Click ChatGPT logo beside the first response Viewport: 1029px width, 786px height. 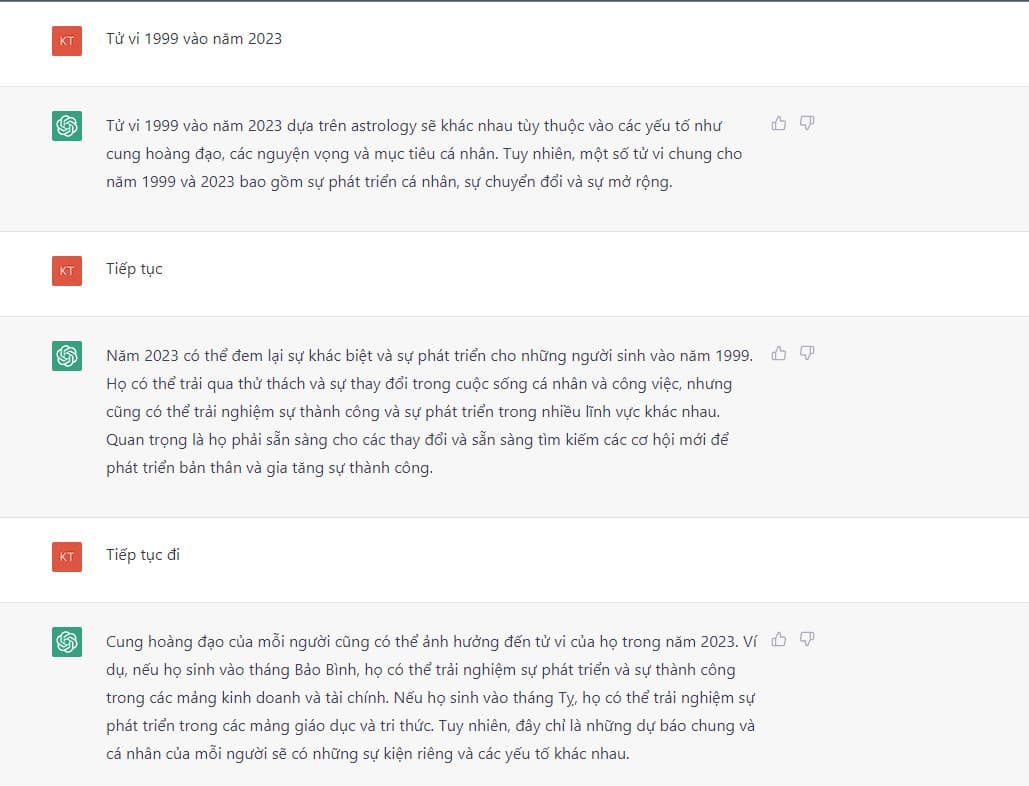click(x=67, y=126)
